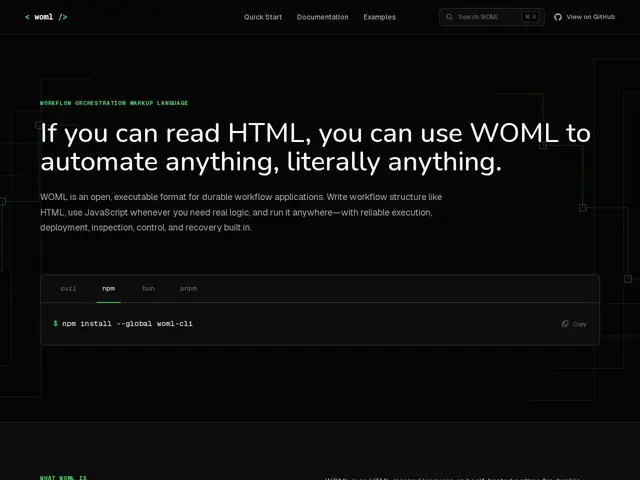Go to the Documentation page
The image size is (640, 480).
coord(322,17)
